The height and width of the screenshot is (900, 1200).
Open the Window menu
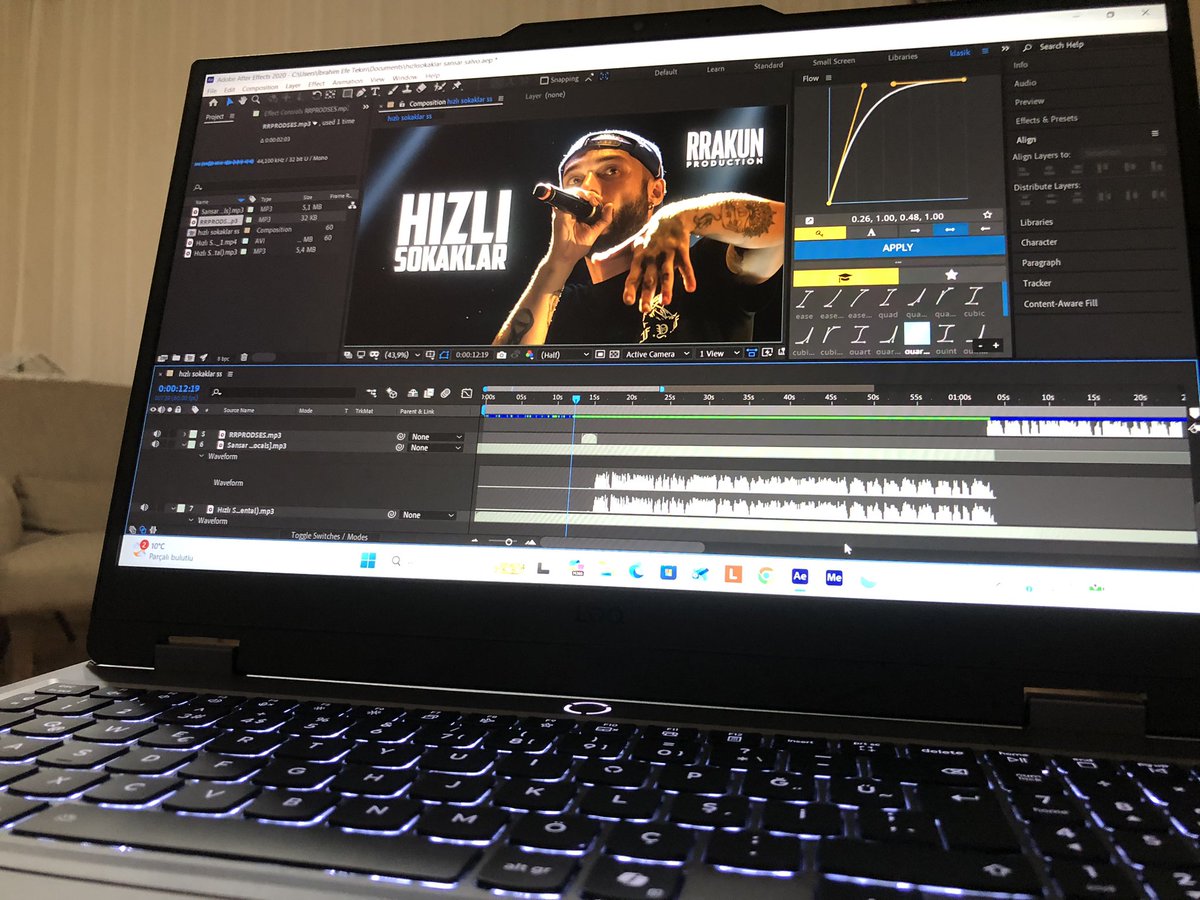[x=404, y=78]
